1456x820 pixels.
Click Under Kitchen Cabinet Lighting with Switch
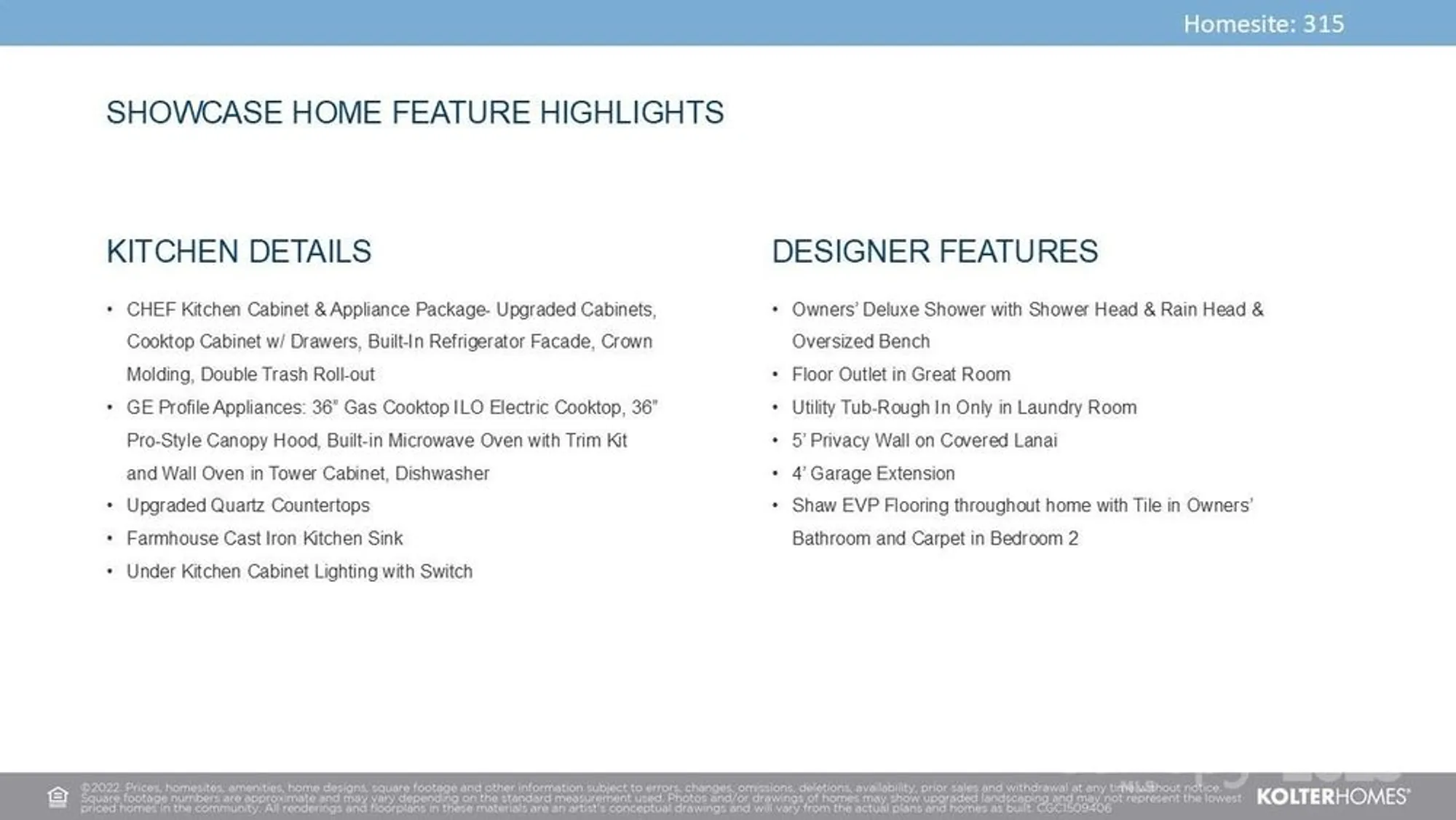(299, 572)
